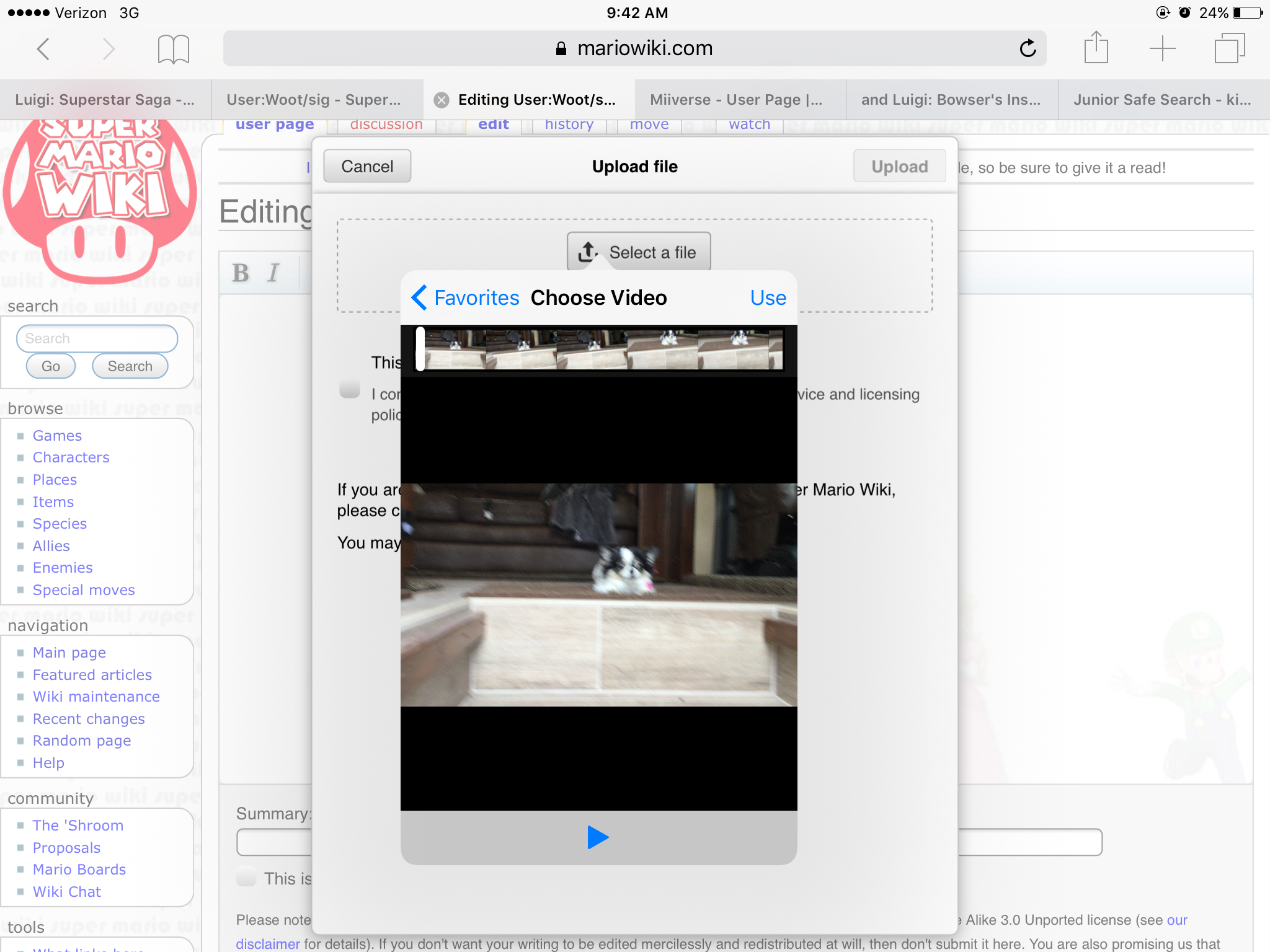Open the Recent changes link

click(89, 719)
